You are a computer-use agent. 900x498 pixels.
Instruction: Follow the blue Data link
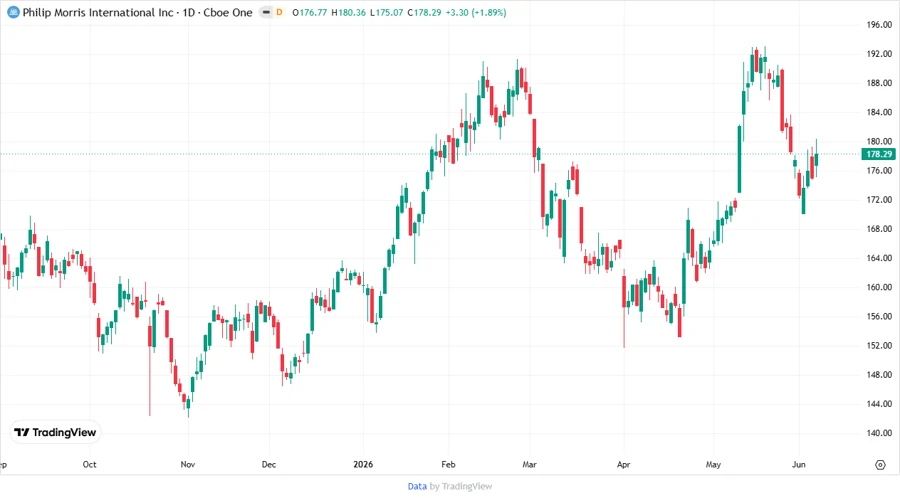tap(417, 487)
